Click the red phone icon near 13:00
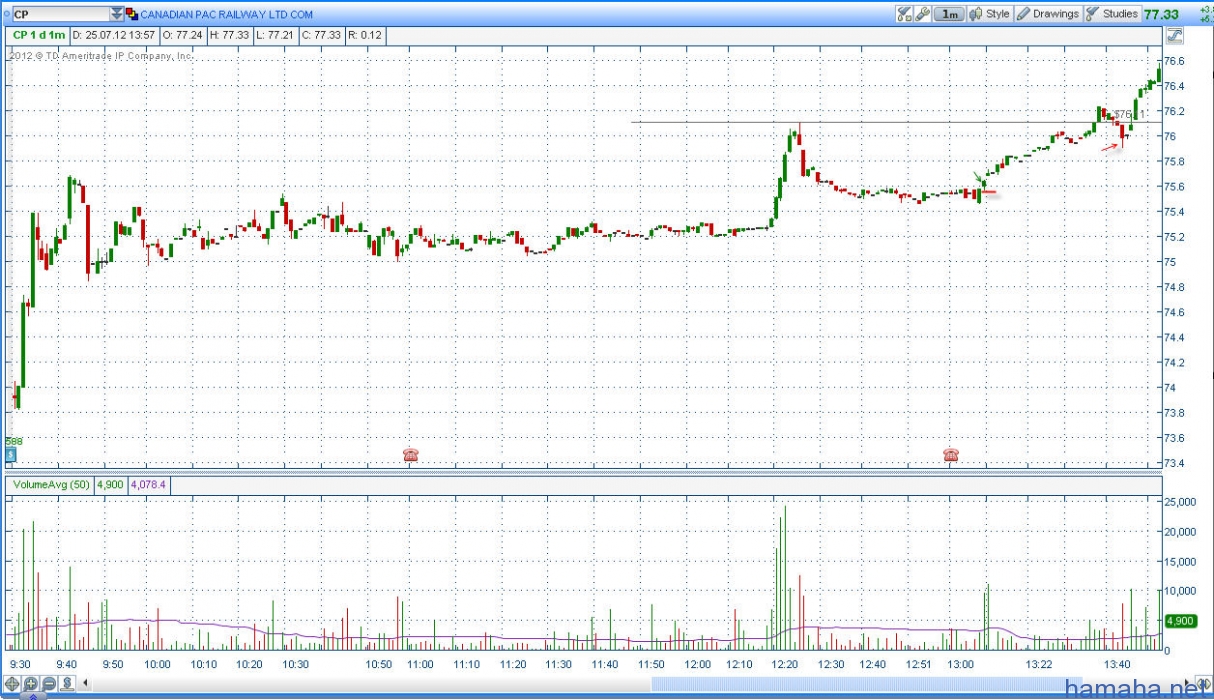Viewport: 1214px width, 700px height. tap(950, 455)
